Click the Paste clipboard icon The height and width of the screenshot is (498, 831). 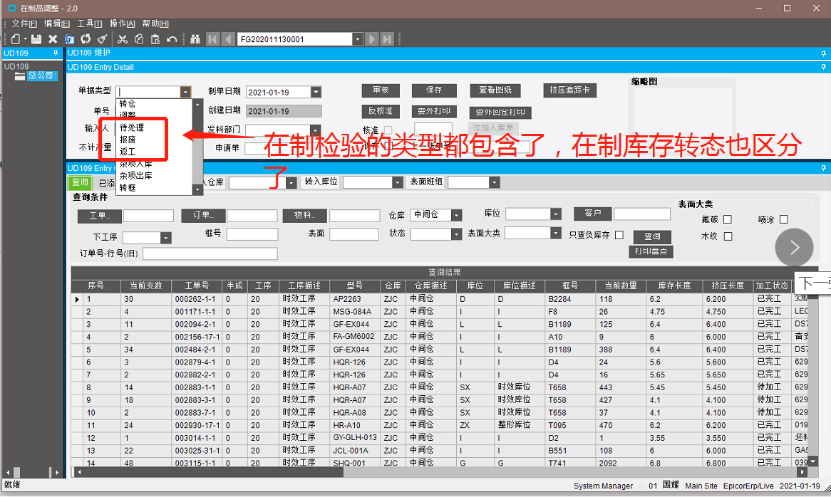tap(155, 39)
